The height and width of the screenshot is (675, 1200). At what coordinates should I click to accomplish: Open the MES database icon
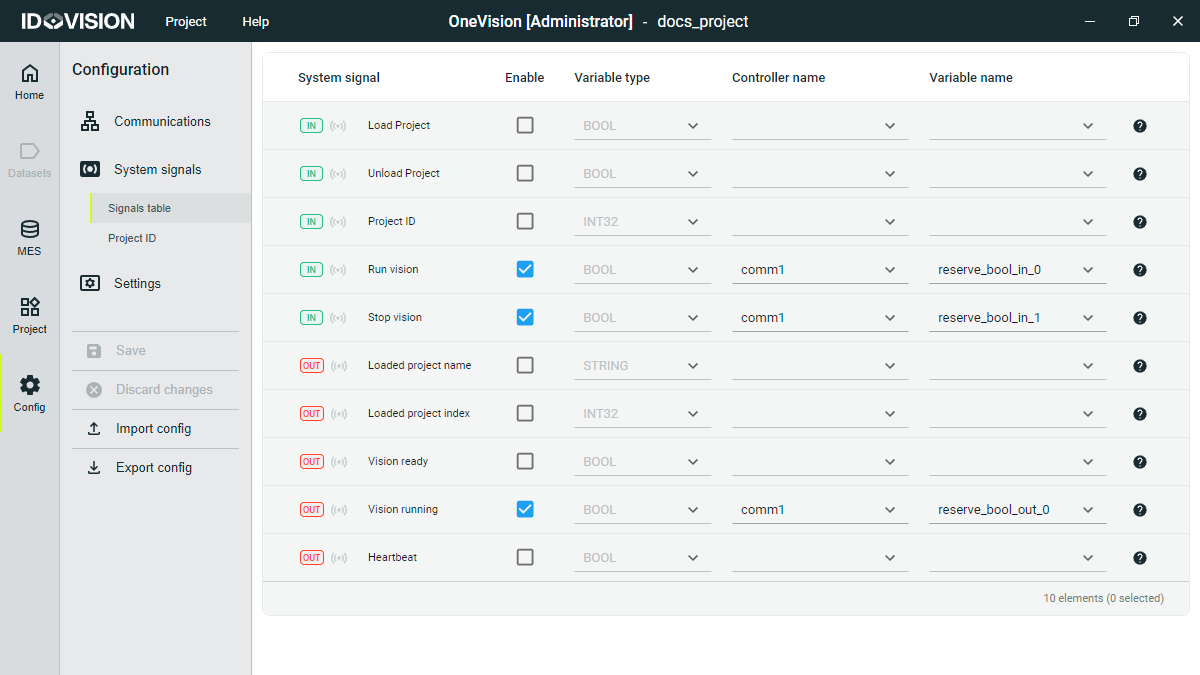pos(30,230)
